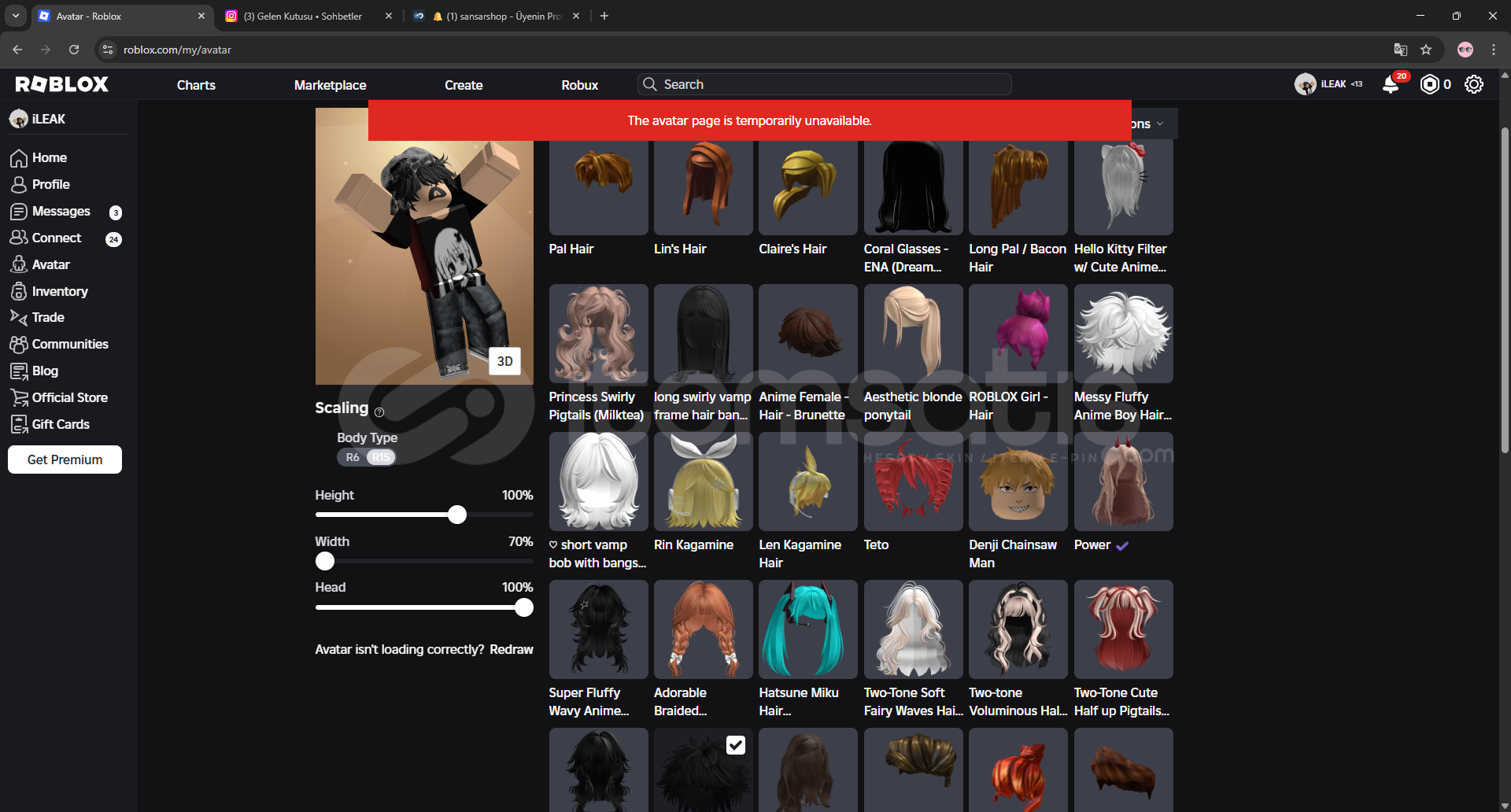
Task: Select the Power hair thumbnail
Action: click(1124, 482)
